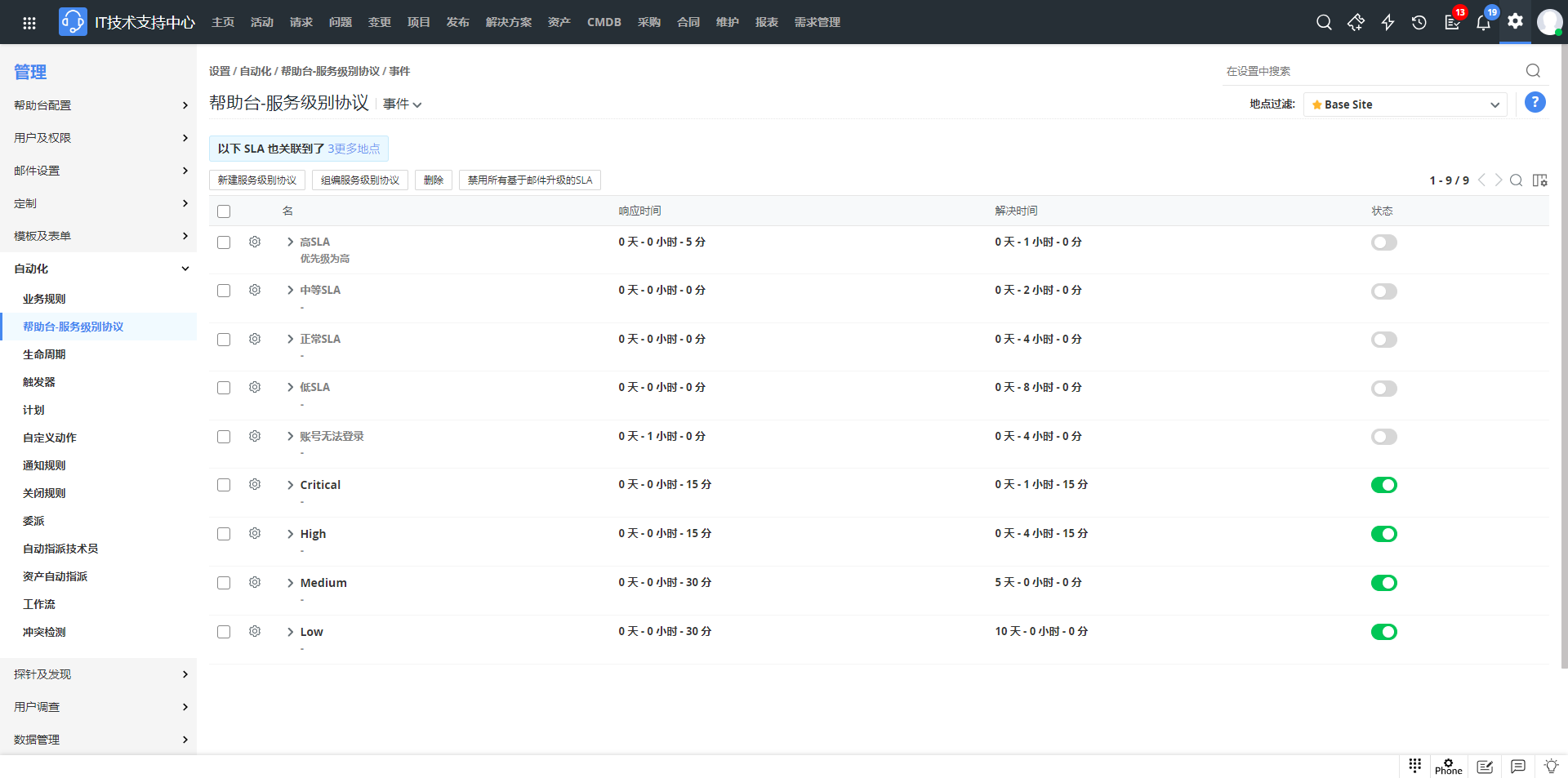Expand the 帮助台配置 sidebar section
This screenshot has height=778, width=1568.
tap(98, 105)
